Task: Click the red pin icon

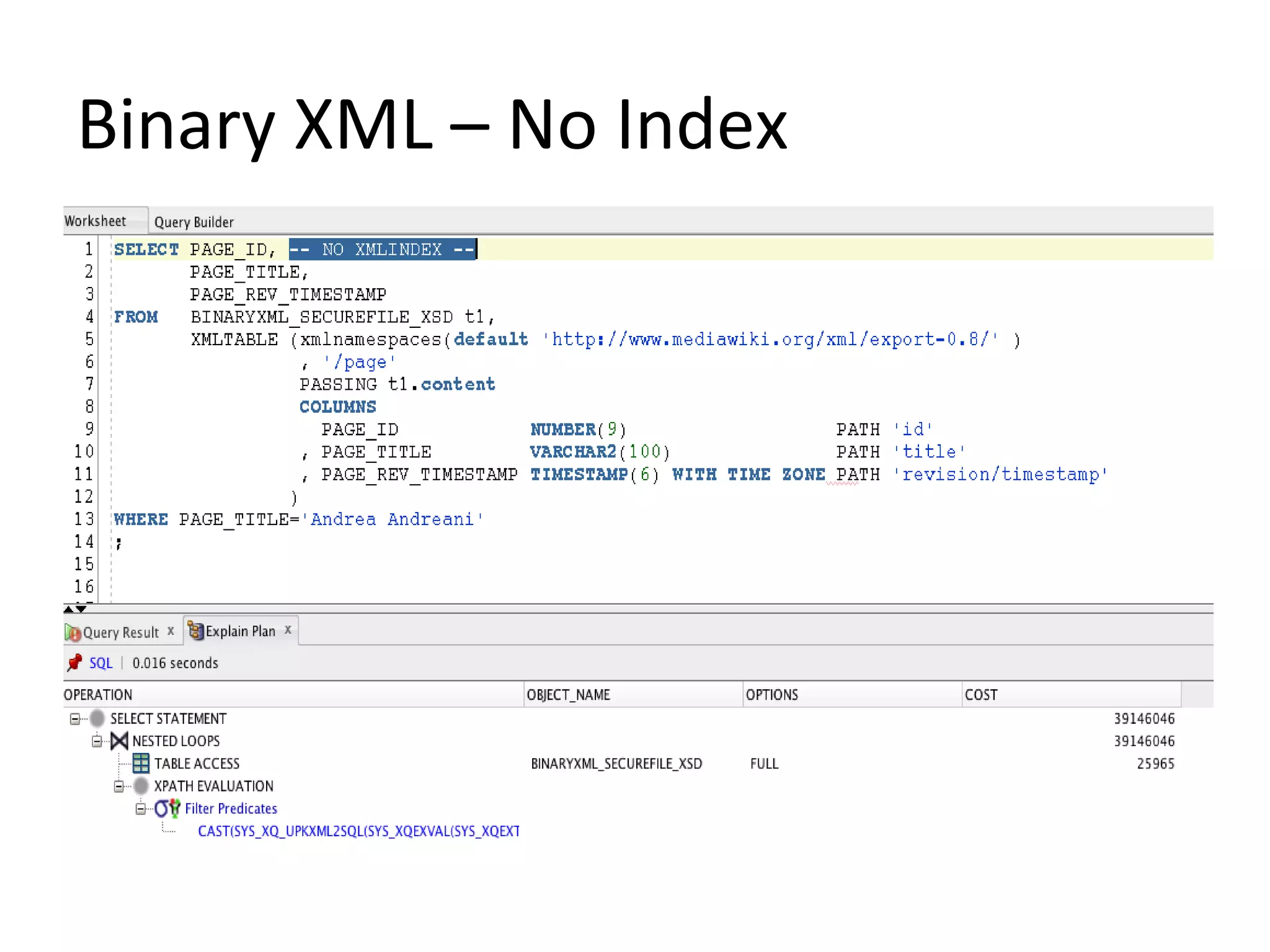Action: pyautogui.click(x=74, y=663)
